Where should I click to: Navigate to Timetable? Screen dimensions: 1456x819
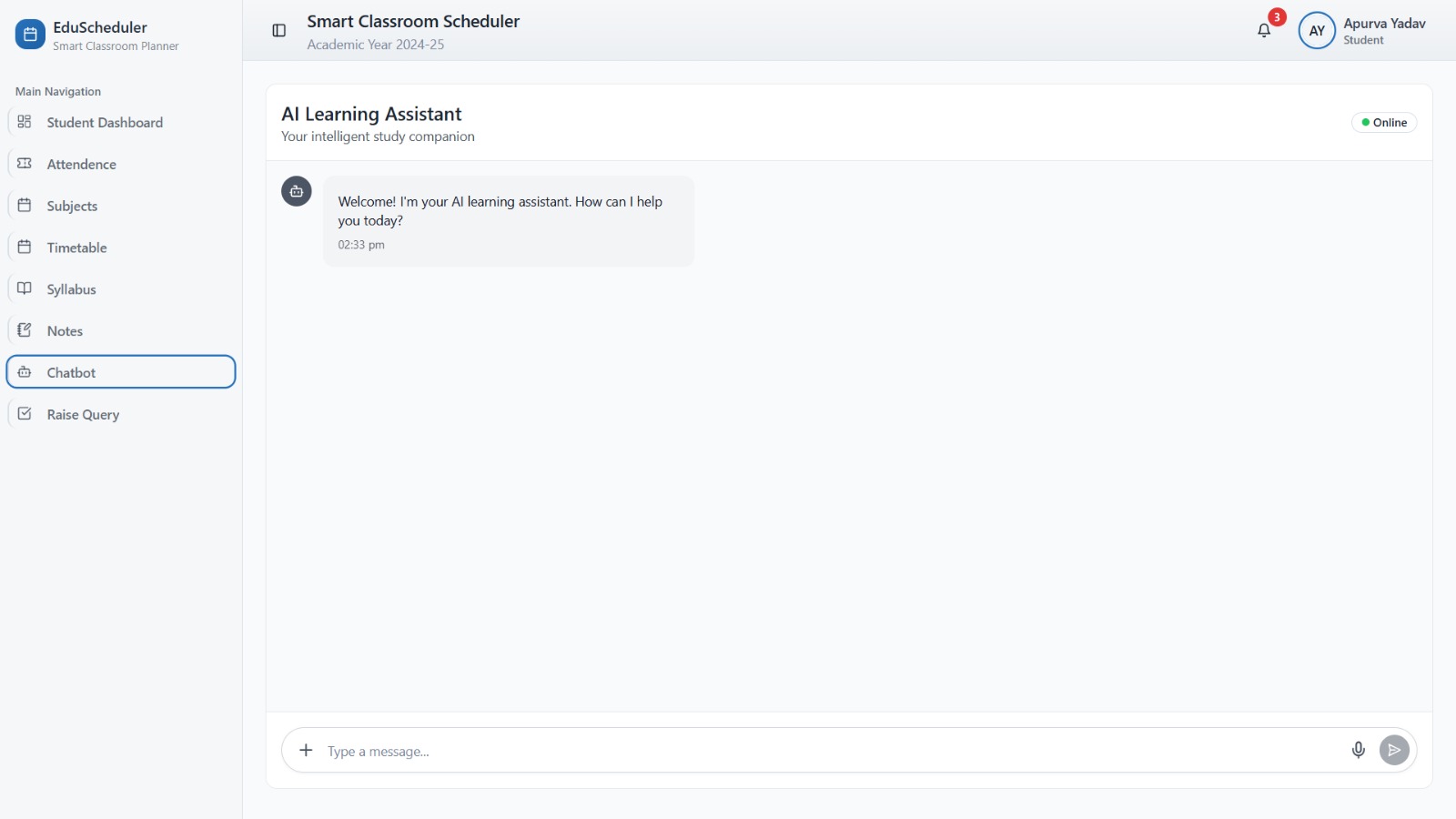coord(121,248)
